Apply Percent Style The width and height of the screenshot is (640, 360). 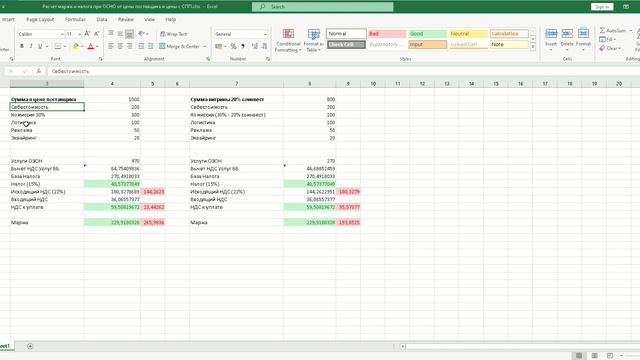pyautogui.click(x=233, y=46)
